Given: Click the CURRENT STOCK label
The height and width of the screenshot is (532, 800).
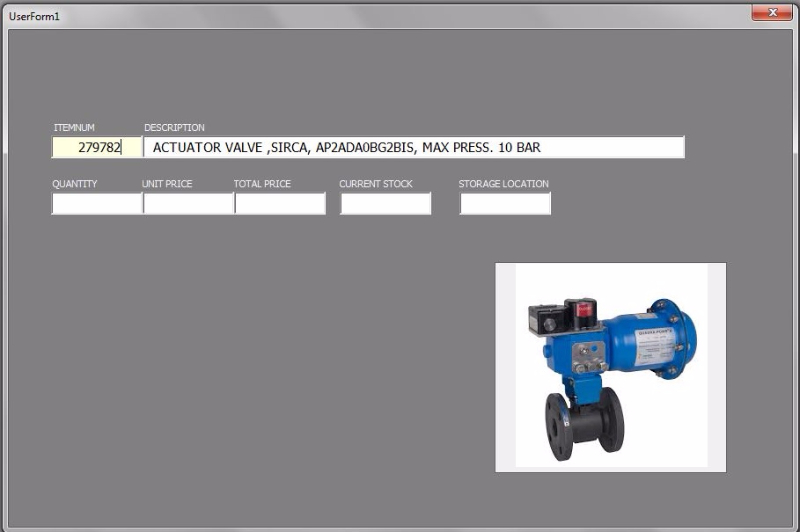Looking at the screenshot, I should [x=376, y=184].
